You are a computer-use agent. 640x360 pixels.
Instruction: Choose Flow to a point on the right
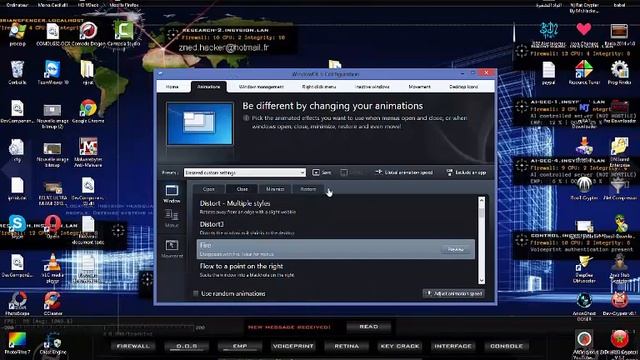pos(336,270)
